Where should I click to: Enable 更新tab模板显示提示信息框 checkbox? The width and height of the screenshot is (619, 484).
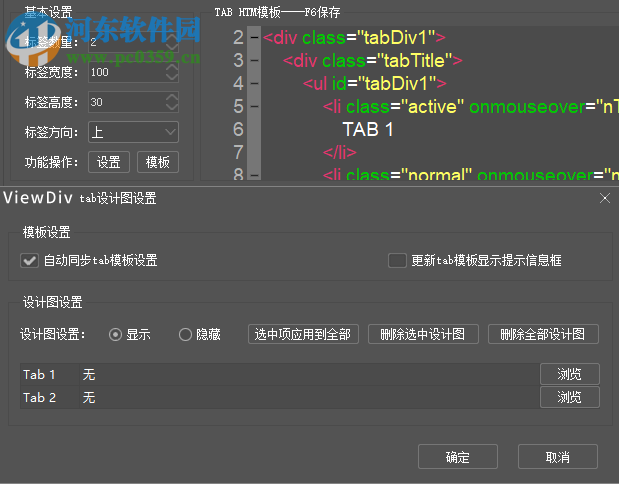(397, 261)
